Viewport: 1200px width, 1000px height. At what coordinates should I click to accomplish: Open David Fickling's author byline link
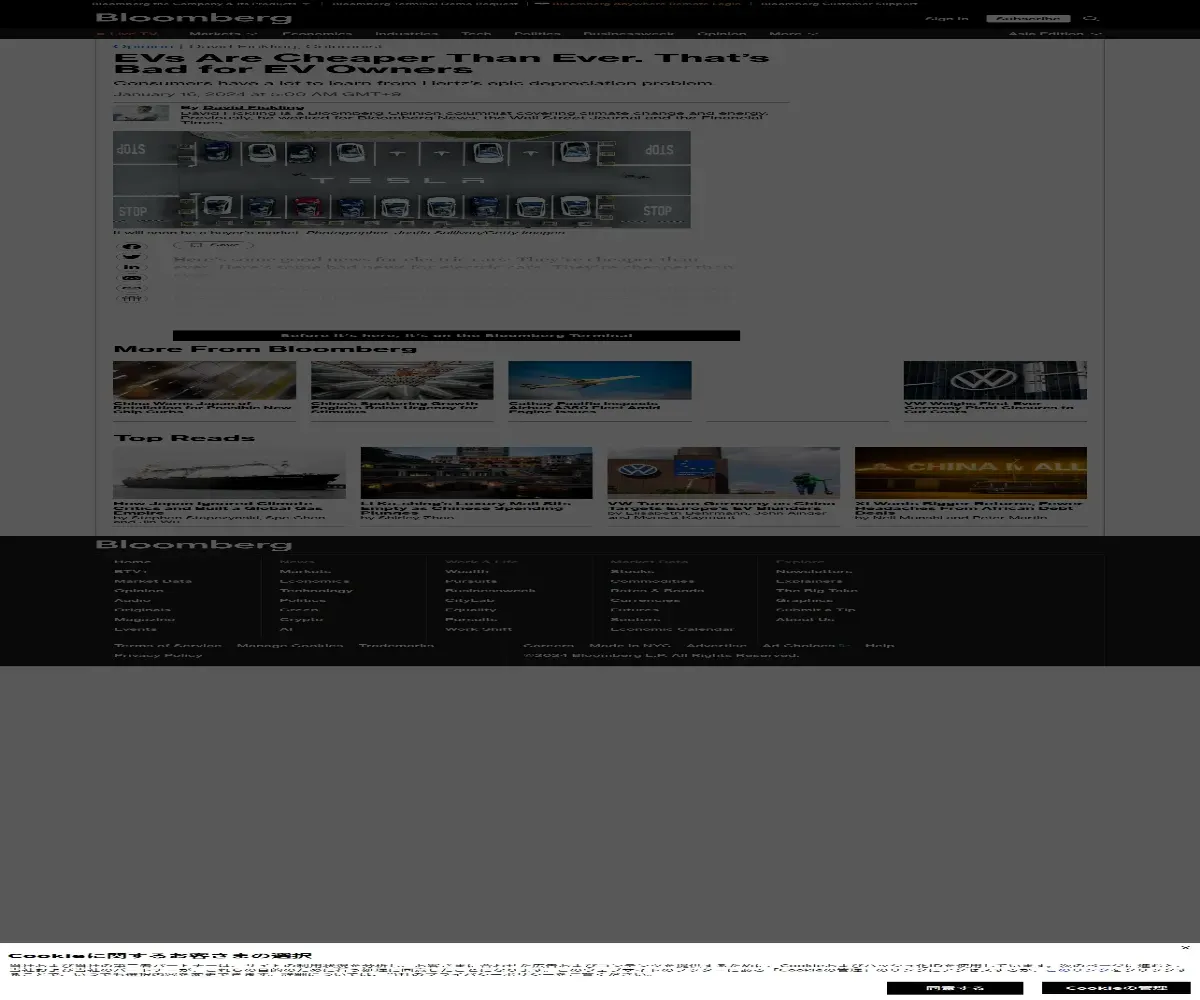coord(253,107)
